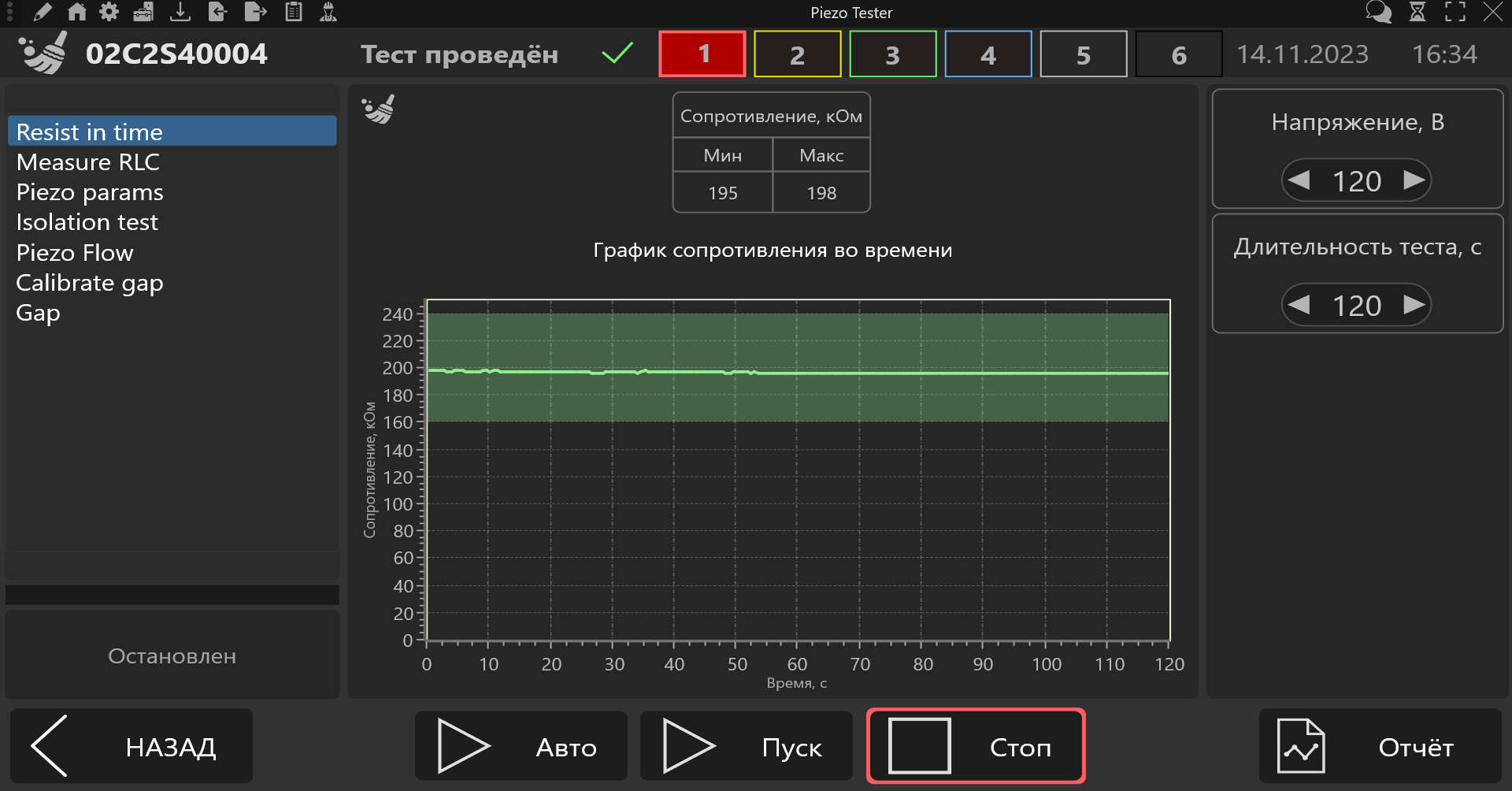Select channel 4 blue-bordered button
The height and width of the screenshot is (791, 1512).
pyautogui.click(x=988, y=54)
